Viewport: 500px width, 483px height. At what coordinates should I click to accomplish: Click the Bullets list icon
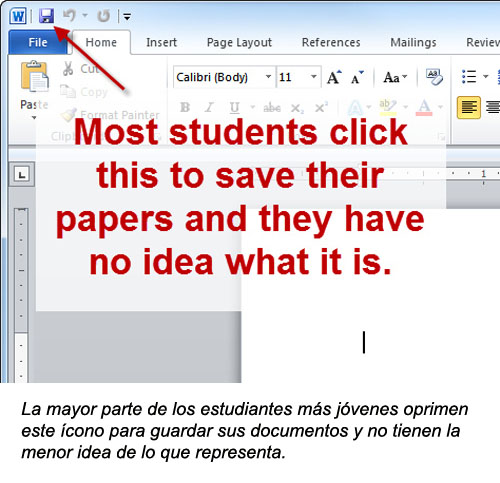click(469, 77)
